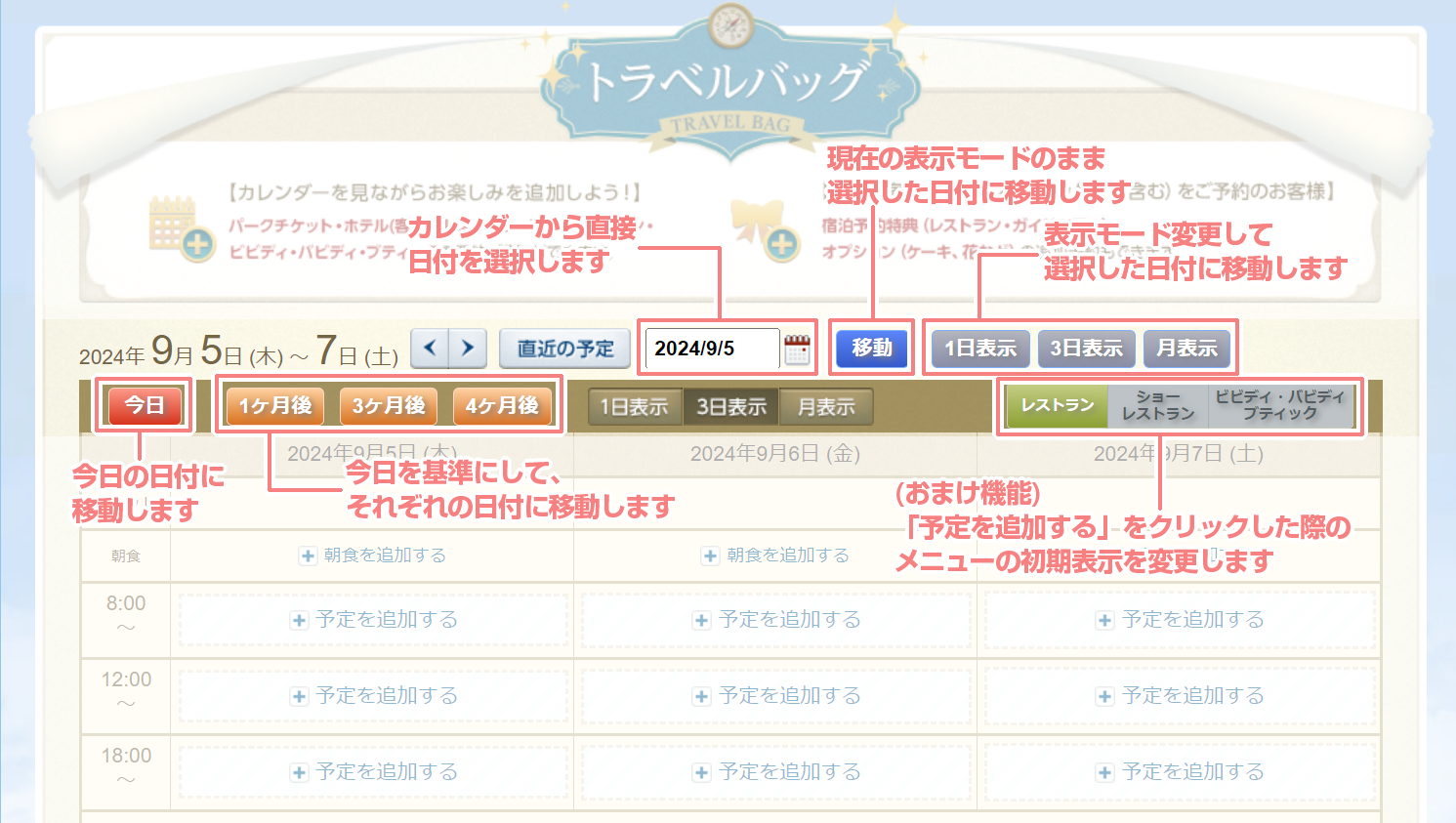
Task: Open the calendar date picker icon
Action: point(797,349)
